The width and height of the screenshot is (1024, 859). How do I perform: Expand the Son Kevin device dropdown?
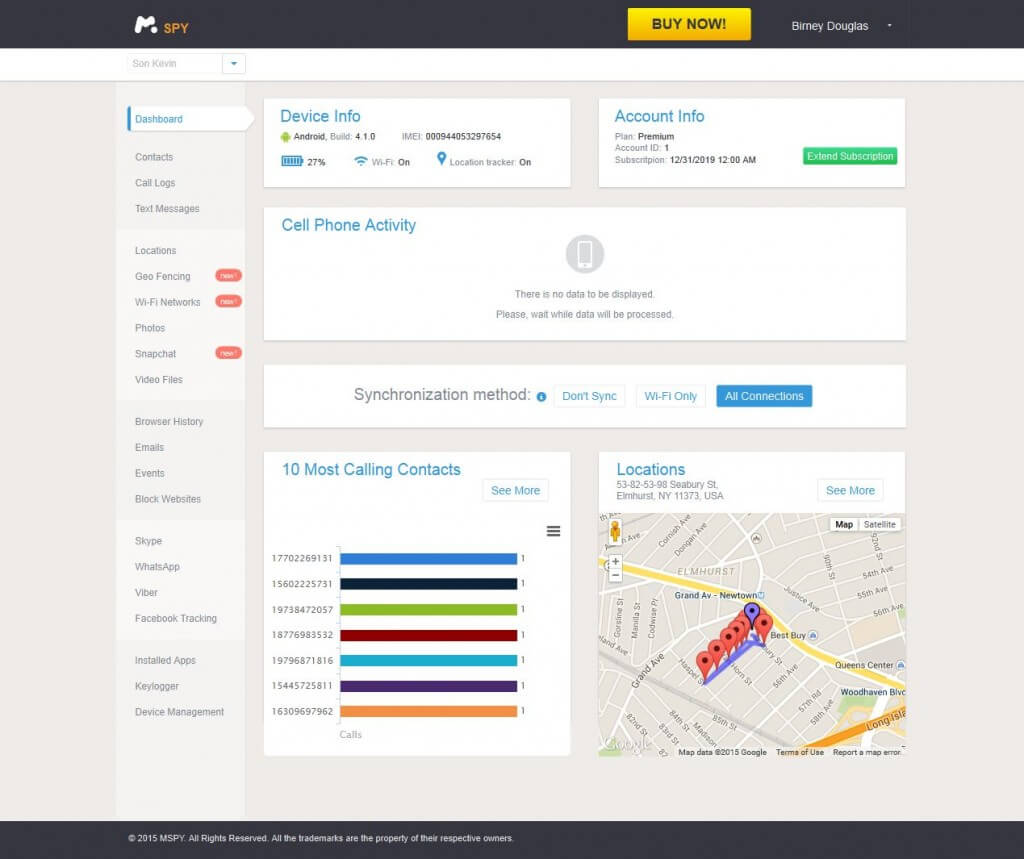(233, 64)
